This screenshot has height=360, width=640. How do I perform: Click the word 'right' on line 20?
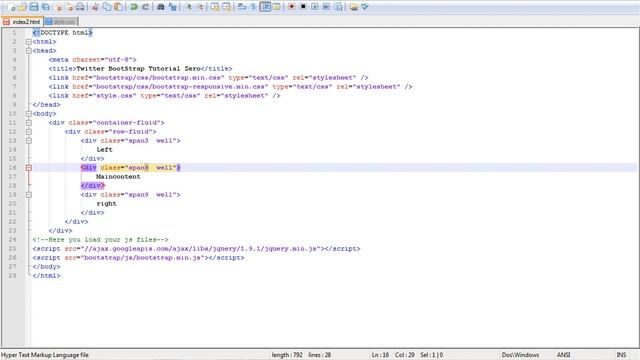[x=107, y=203]
